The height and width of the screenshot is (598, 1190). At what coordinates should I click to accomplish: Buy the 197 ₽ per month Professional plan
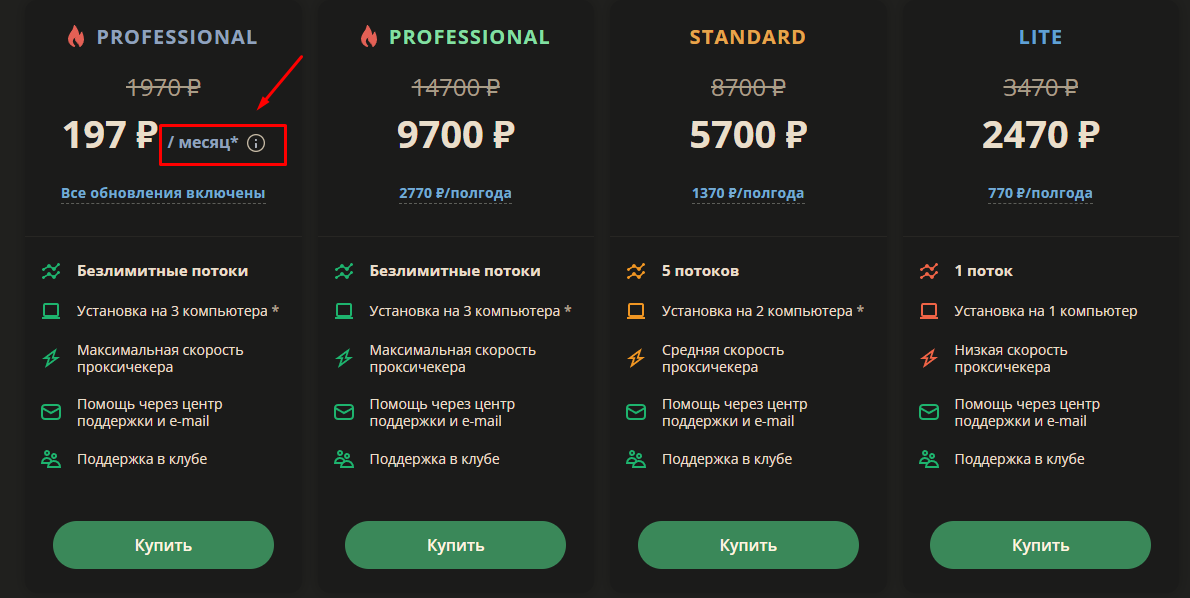coord(163,545)
